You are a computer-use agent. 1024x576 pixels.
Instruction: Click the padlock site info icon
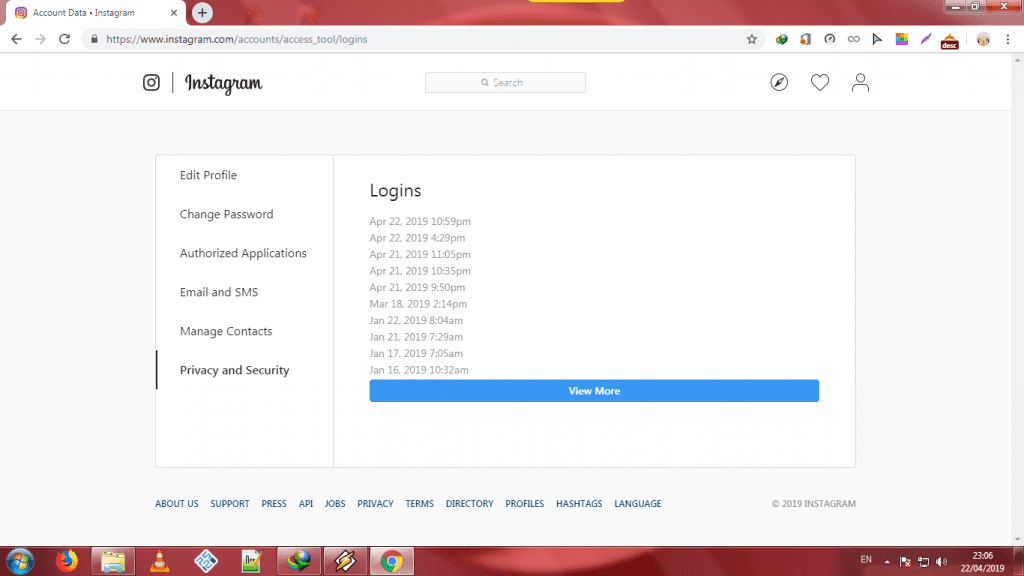(x=94, y=39)
